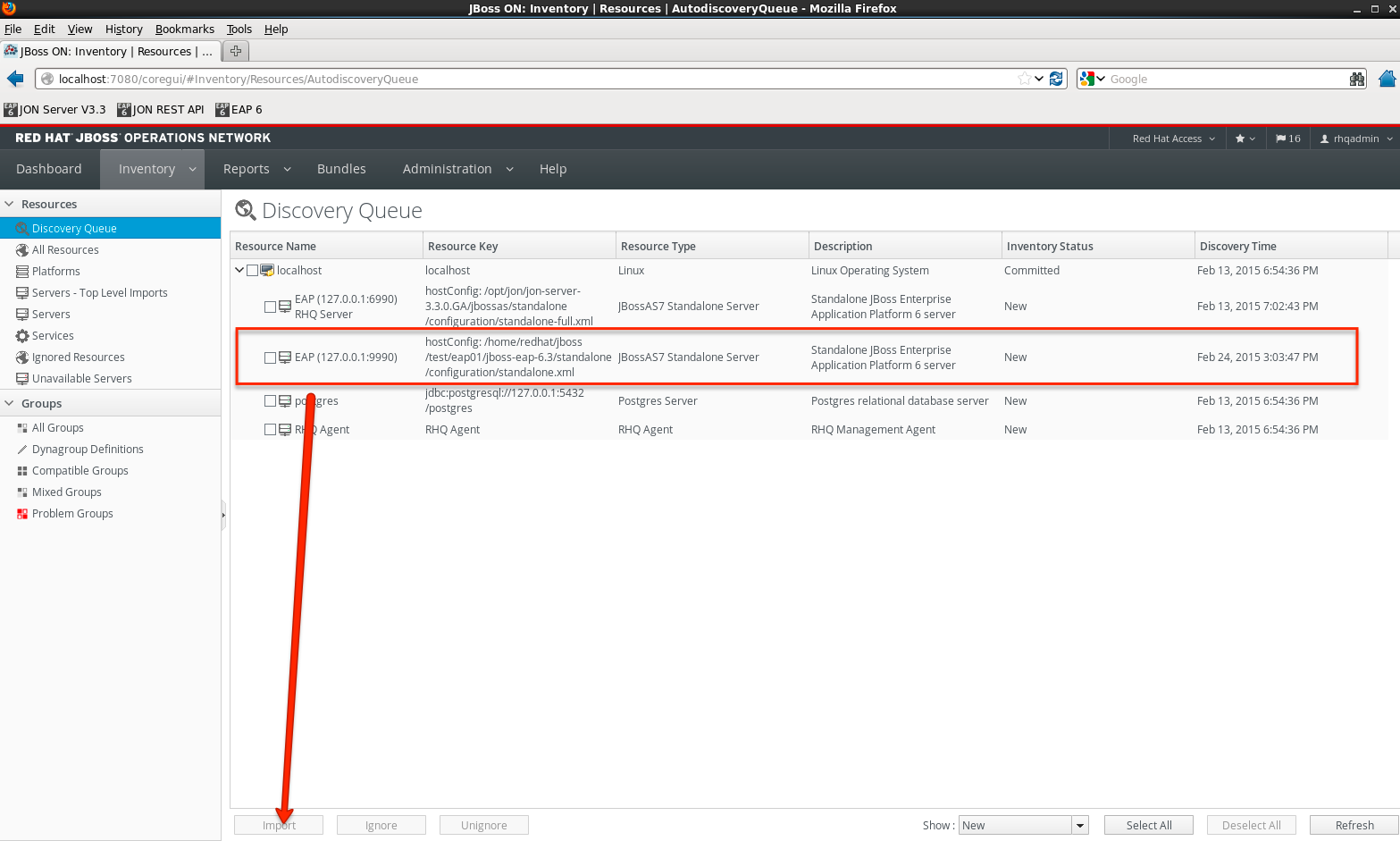Sort by the Discovery Time column header

1291,246
